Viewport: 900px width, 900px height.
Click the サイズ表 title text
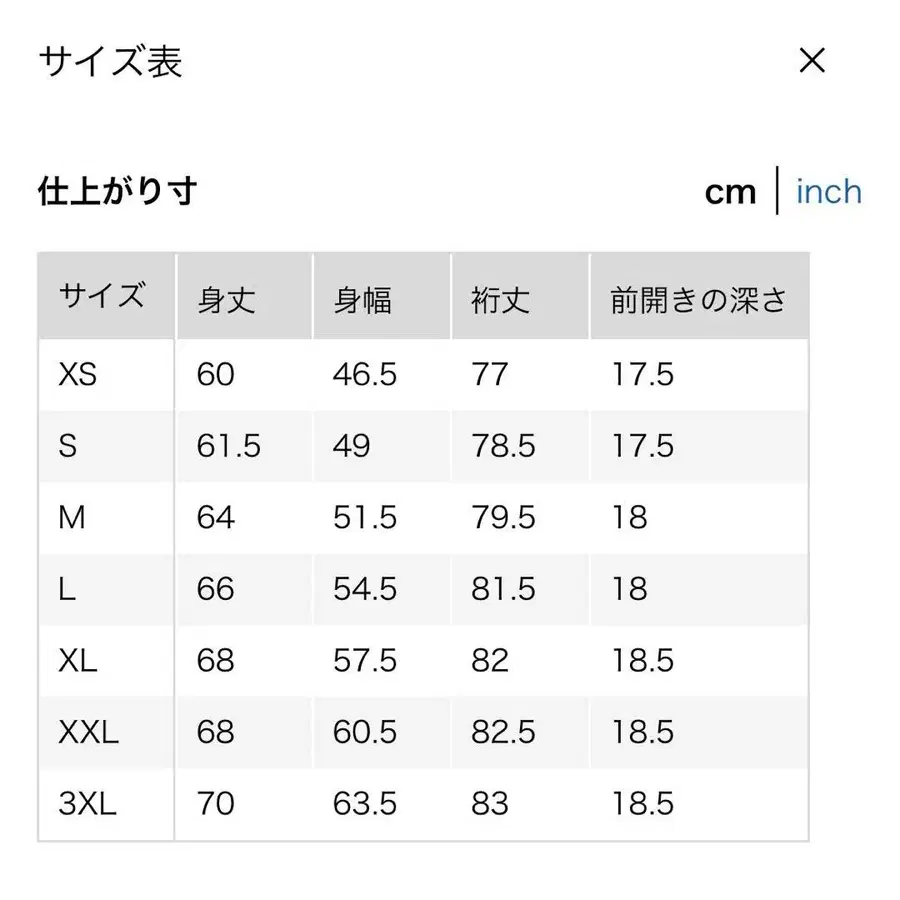point(110,62)
